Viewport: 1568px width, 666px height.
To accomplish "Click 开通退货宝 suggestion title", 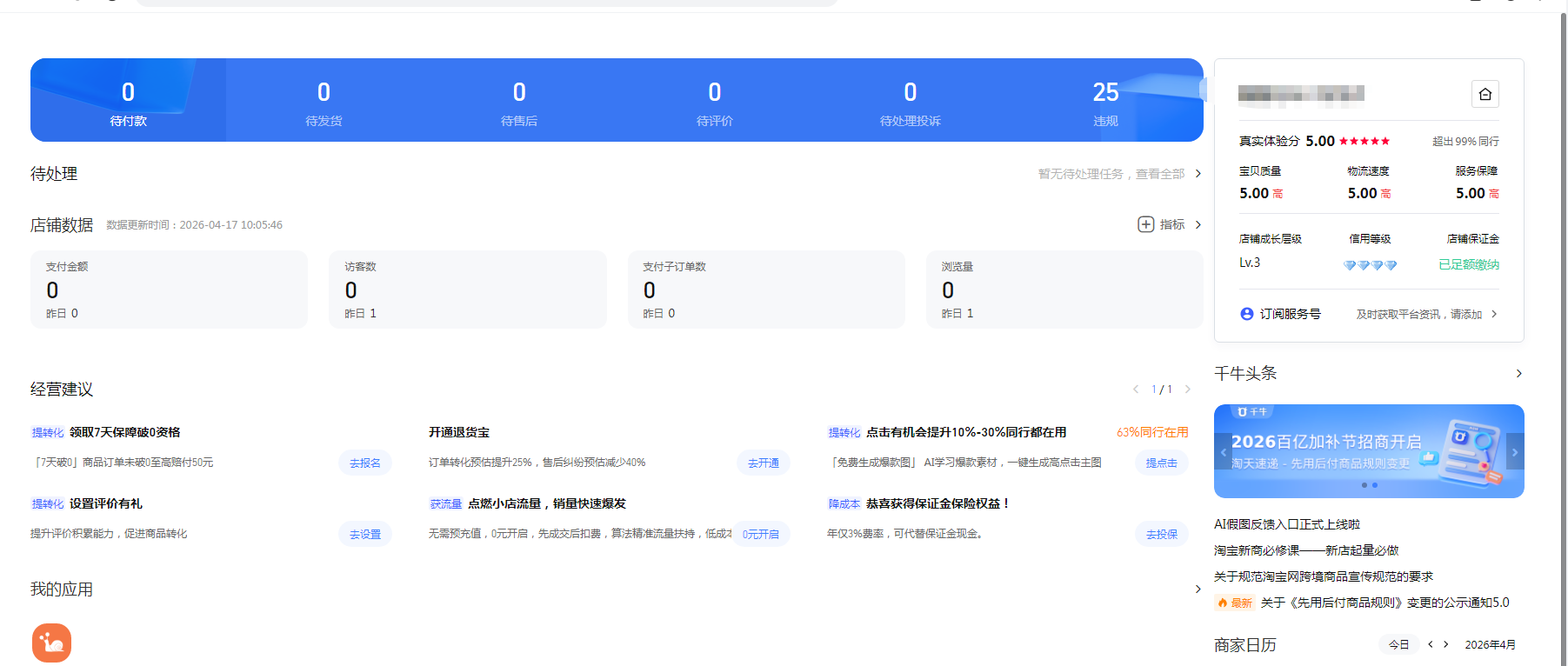I will pyautogui.click(x=459, y=432).
